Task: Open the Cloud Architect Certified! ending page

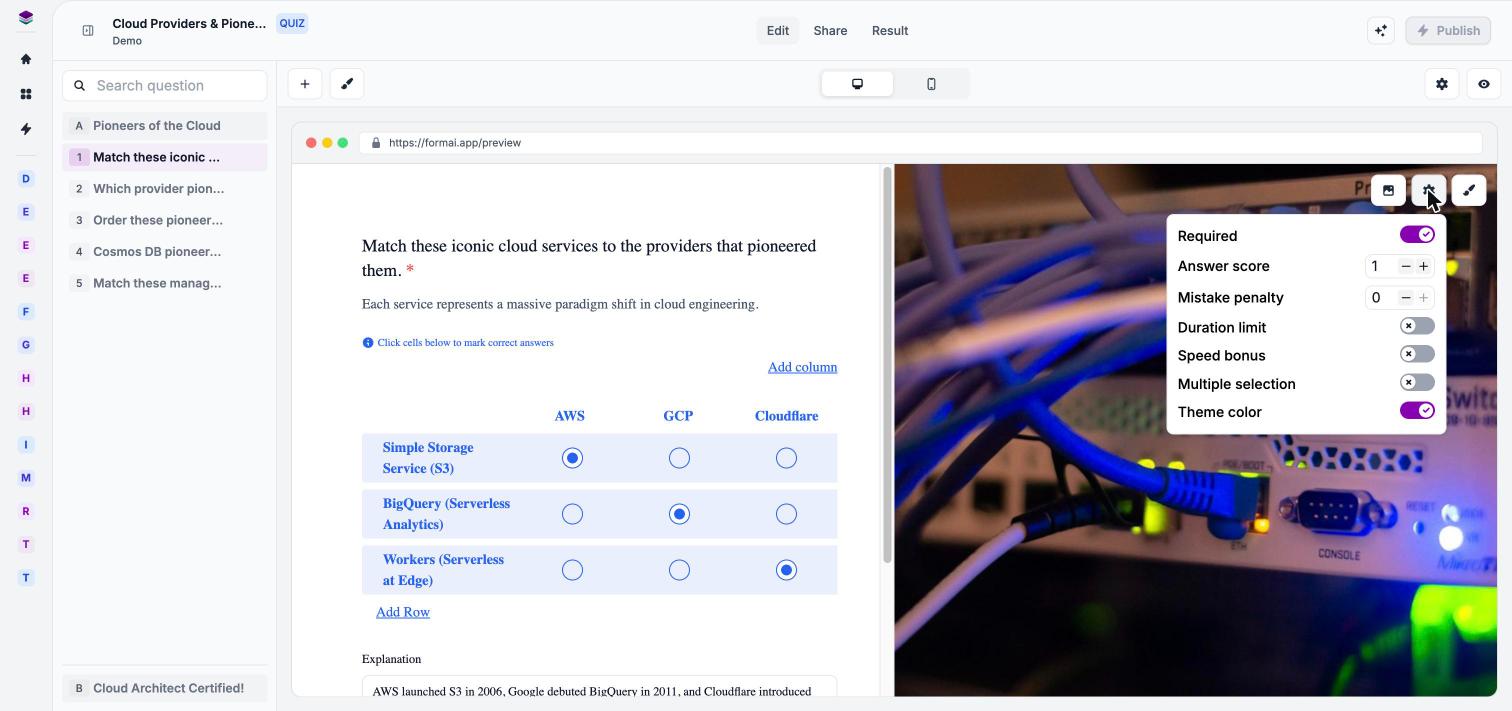Action: coord(165,688)
